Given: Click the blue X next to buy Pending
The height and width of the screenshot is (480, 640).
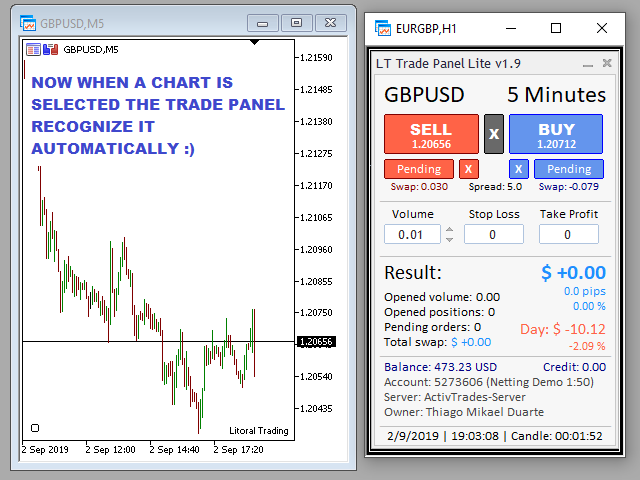Looking at the screenshot, I should [519, 169].
